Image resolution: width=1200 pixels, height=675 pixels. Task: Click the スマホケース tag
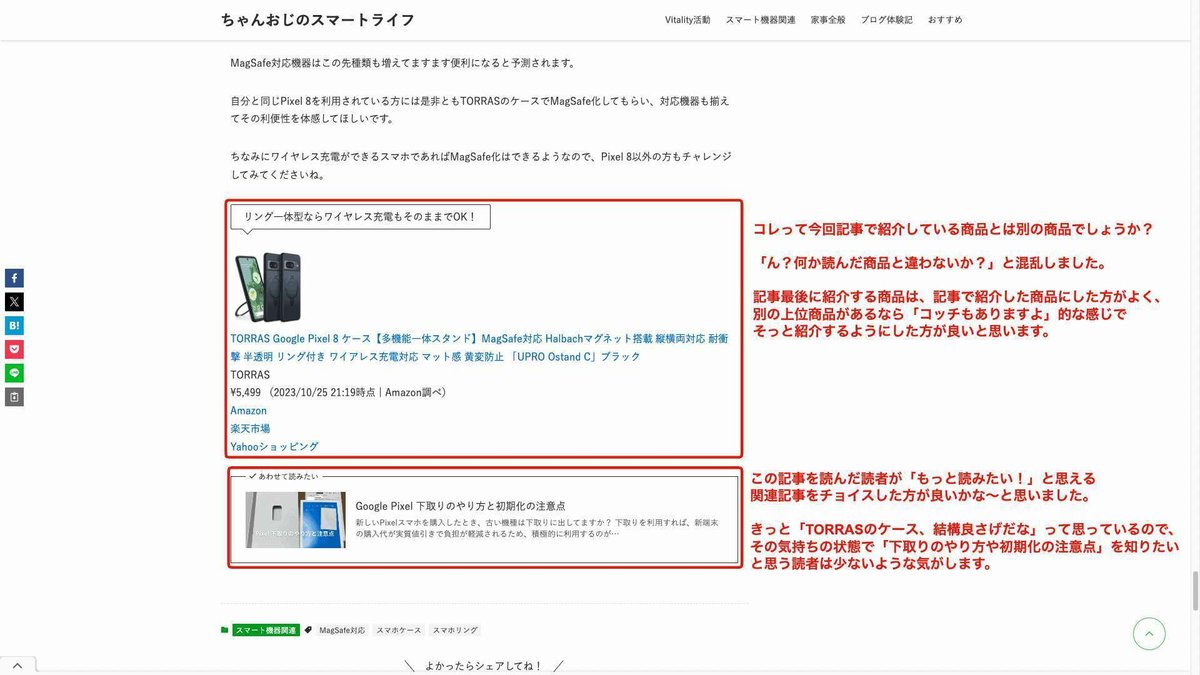pos(398,631)
